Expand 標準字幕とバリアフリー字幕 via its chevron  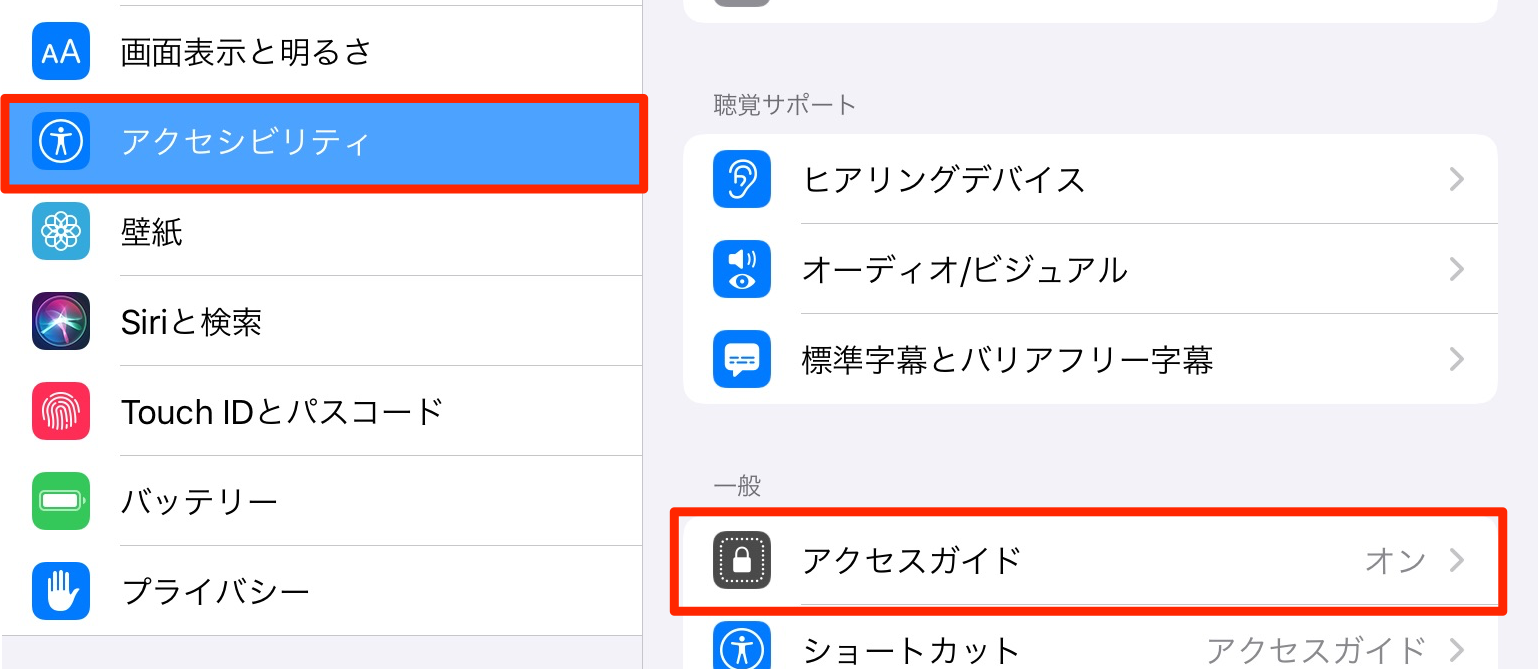(1457, 359)
